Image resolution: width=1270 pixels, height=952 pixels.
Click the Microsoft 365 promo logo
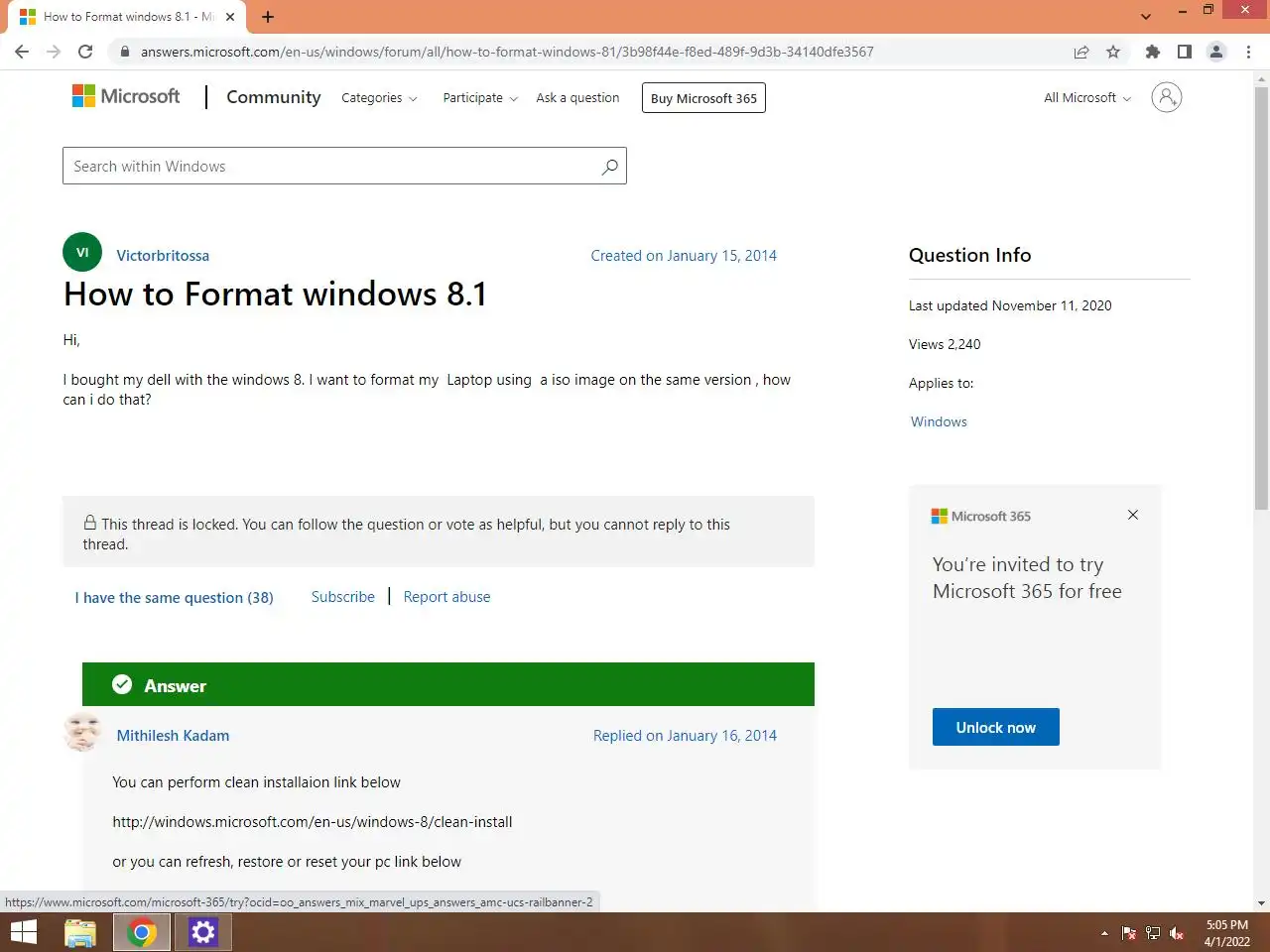tap(980, 516)
